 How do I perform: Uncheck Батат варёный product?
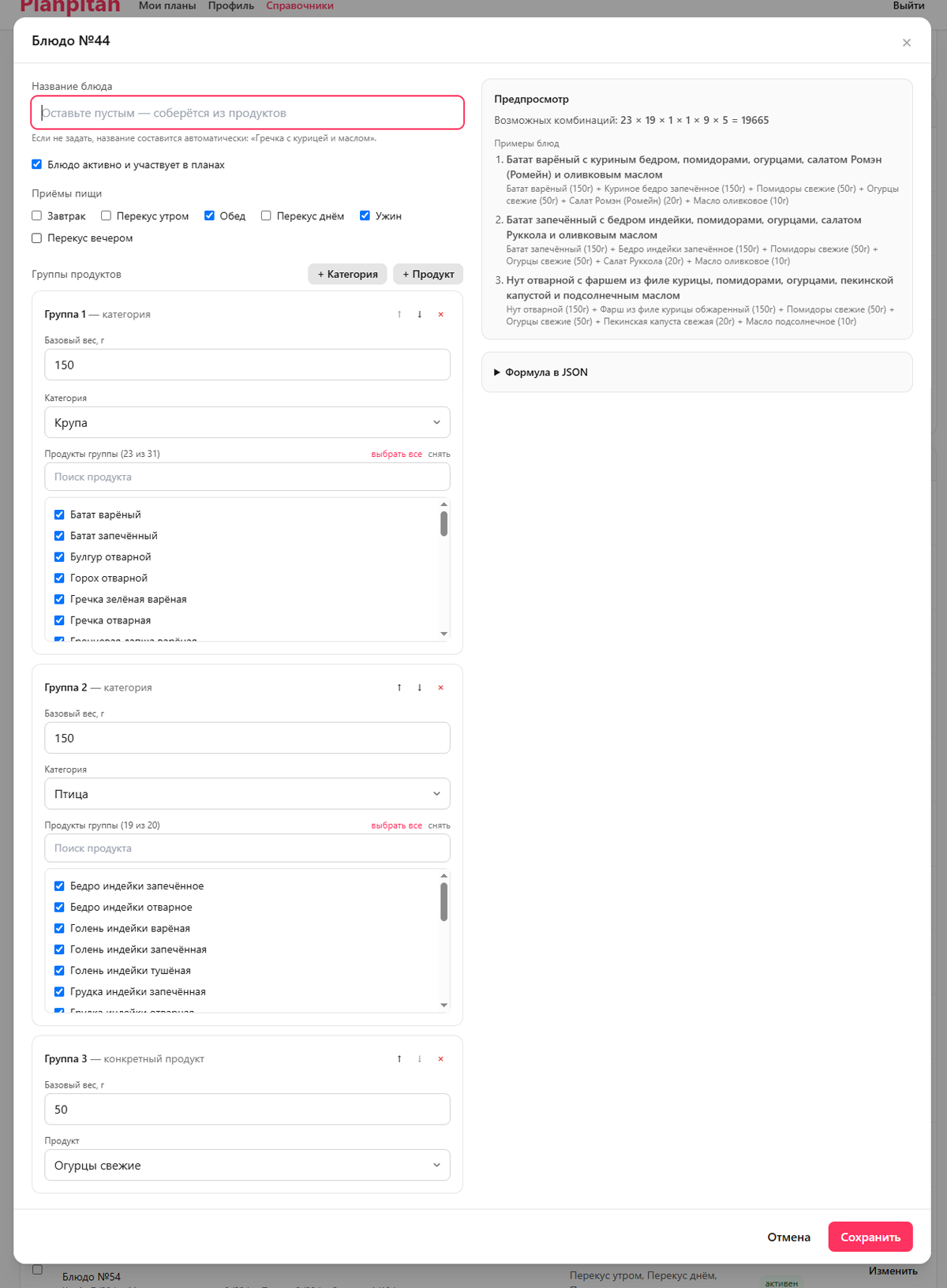coord(59,515)
